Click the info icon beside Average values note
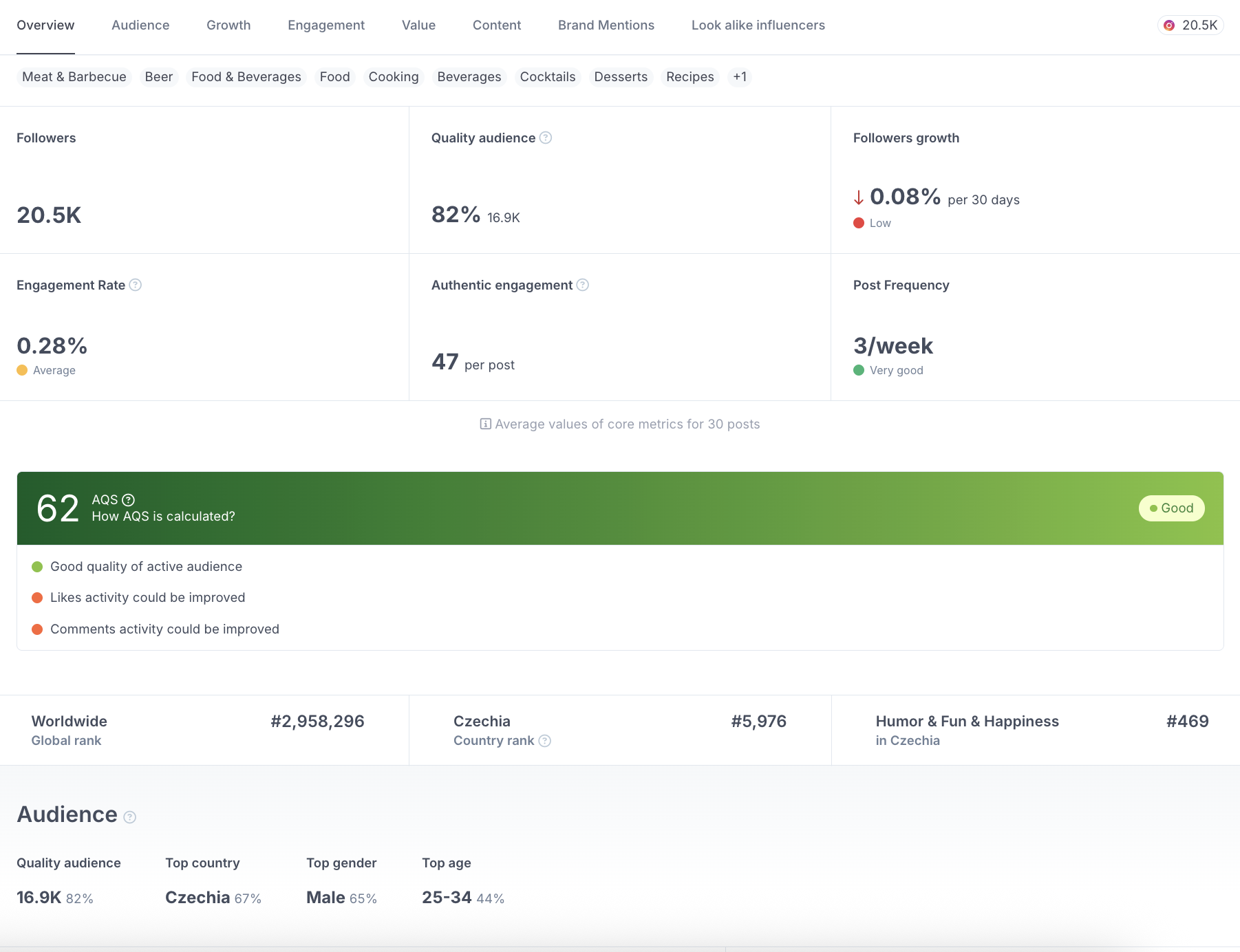This screenshot has width=1240, height=952. (485, 424)
